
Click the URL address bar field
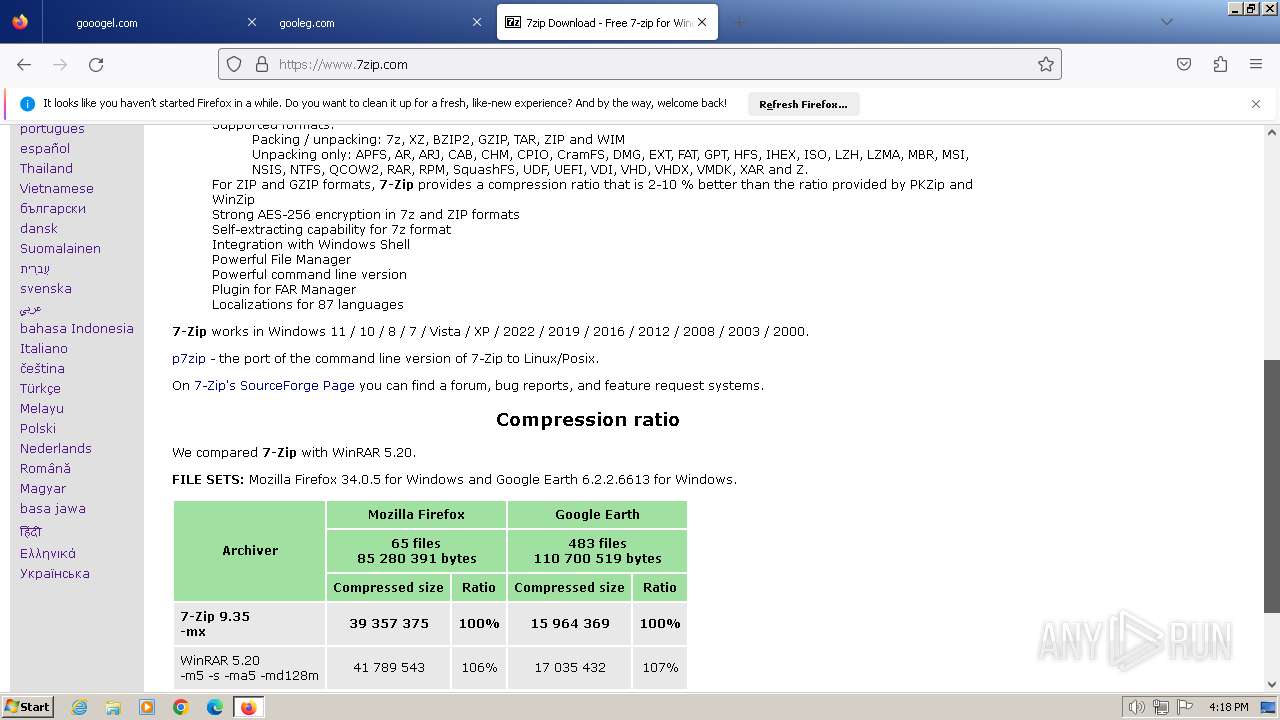pyautogui.click(x=640, y=64)
